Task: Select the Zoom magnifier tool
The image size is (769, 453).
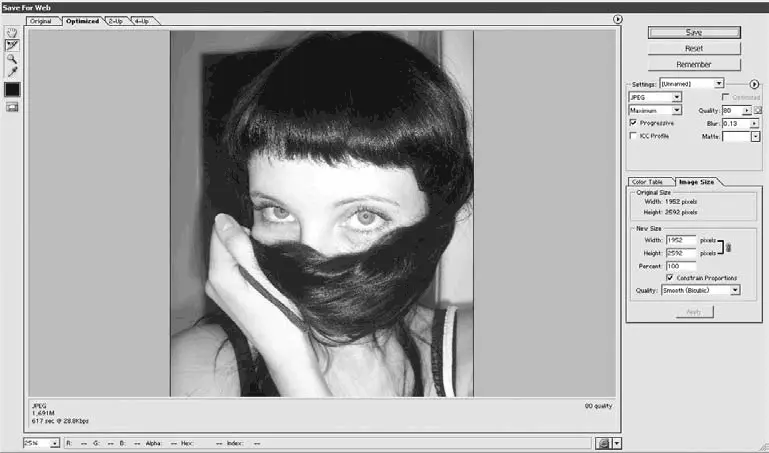Action: pos(12,59)
